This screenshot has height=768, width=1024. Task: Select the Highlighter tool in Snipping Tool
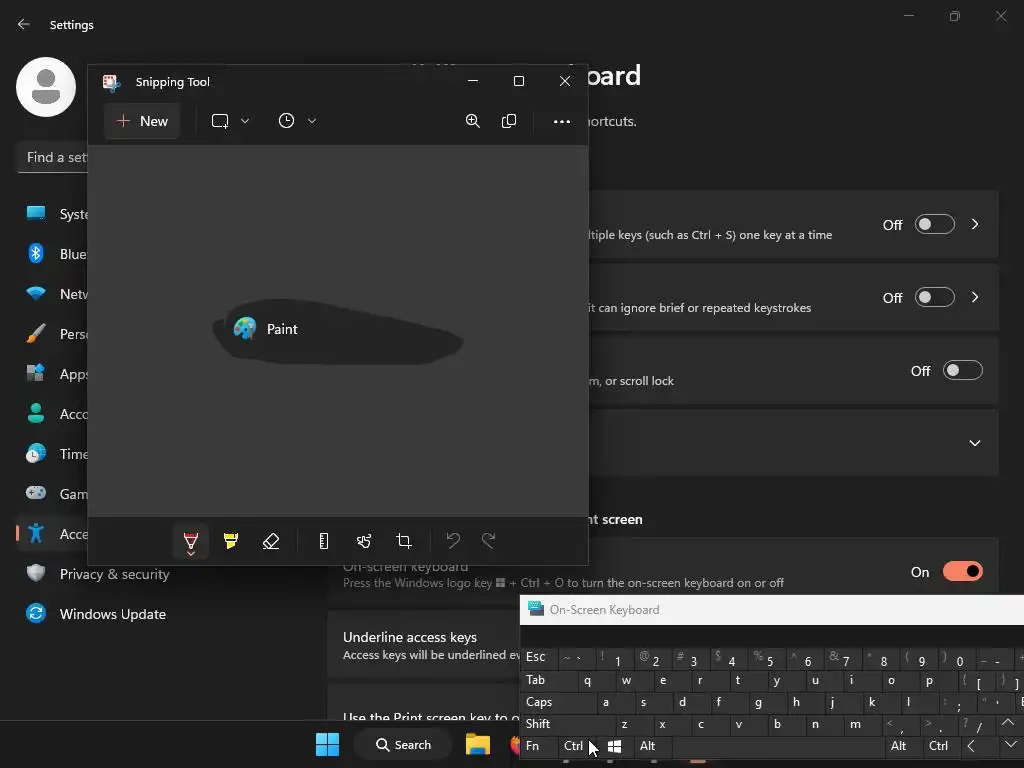click(x=231, y=541)
